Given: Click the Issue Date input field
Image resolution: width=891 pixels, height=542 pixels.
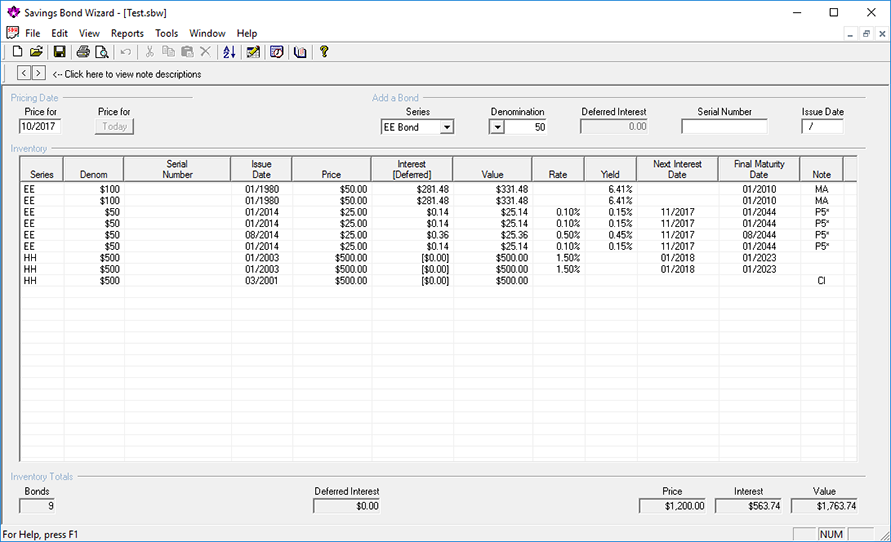Looking at the screenshot, I should 822,126.
